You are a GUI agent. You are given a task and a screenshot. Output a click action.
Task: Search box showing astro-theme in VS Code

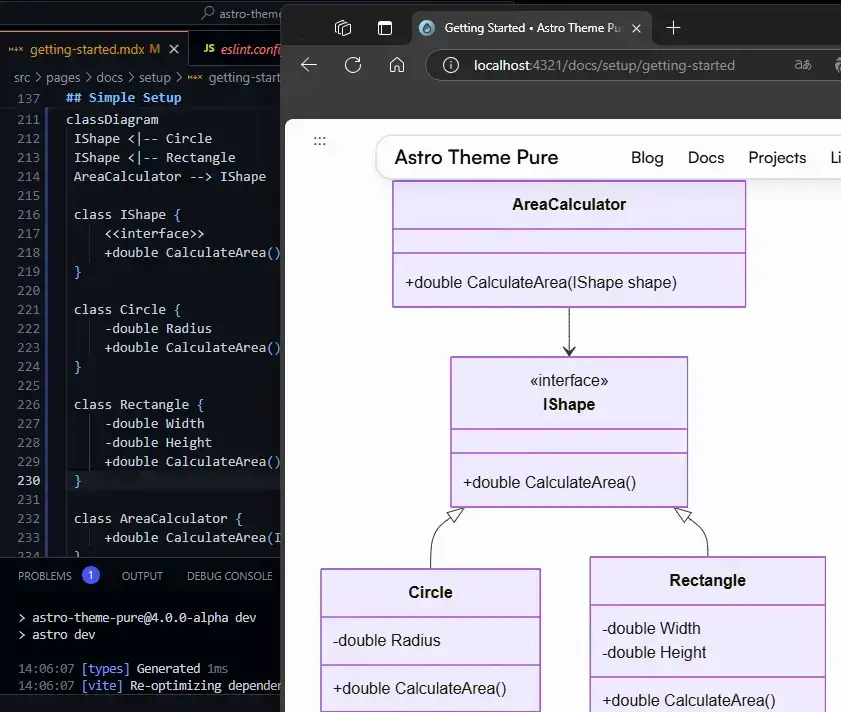click(x=240, y=13)
